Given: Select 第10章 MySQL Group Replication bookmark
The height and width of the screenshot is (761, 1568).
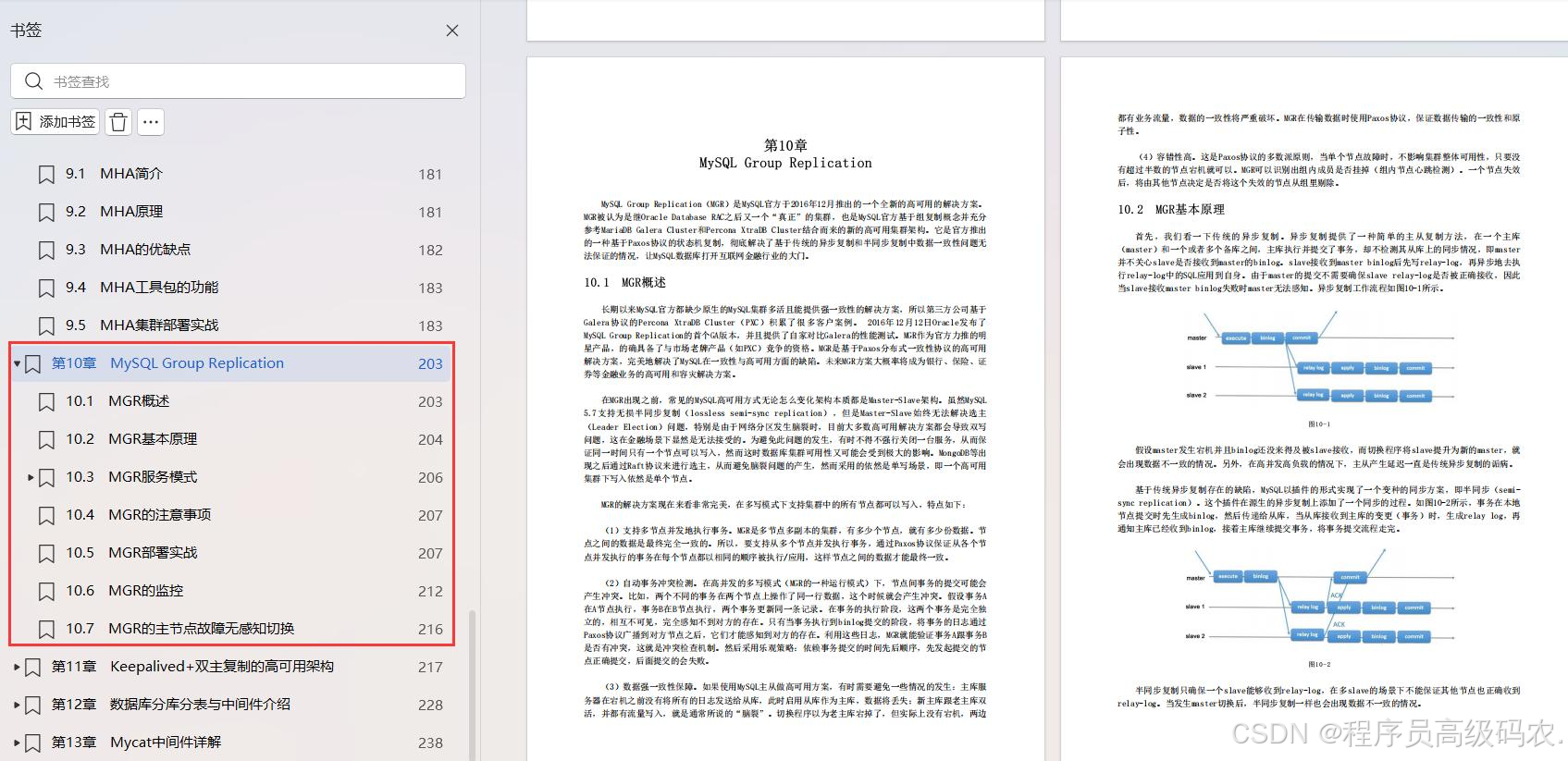Looking at the screenshot, I should click(x=167, y=363).
